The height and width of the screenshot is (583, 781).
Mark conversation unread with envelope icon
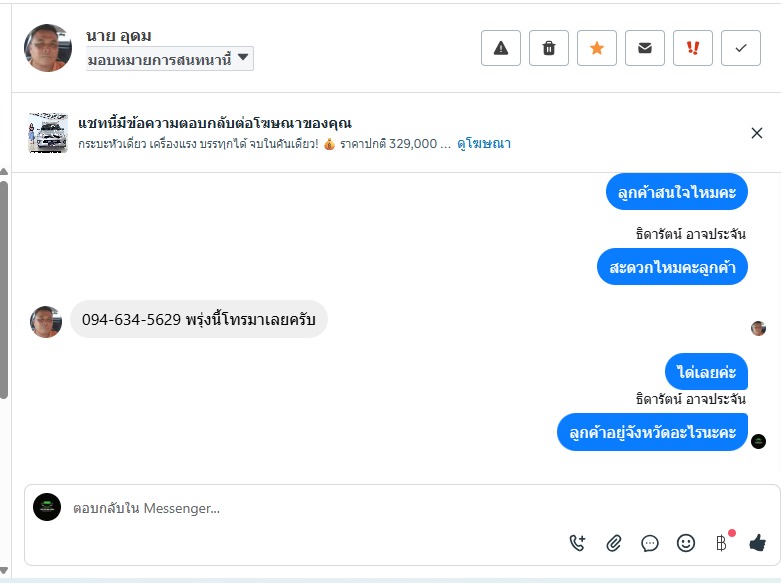(645, 48)
